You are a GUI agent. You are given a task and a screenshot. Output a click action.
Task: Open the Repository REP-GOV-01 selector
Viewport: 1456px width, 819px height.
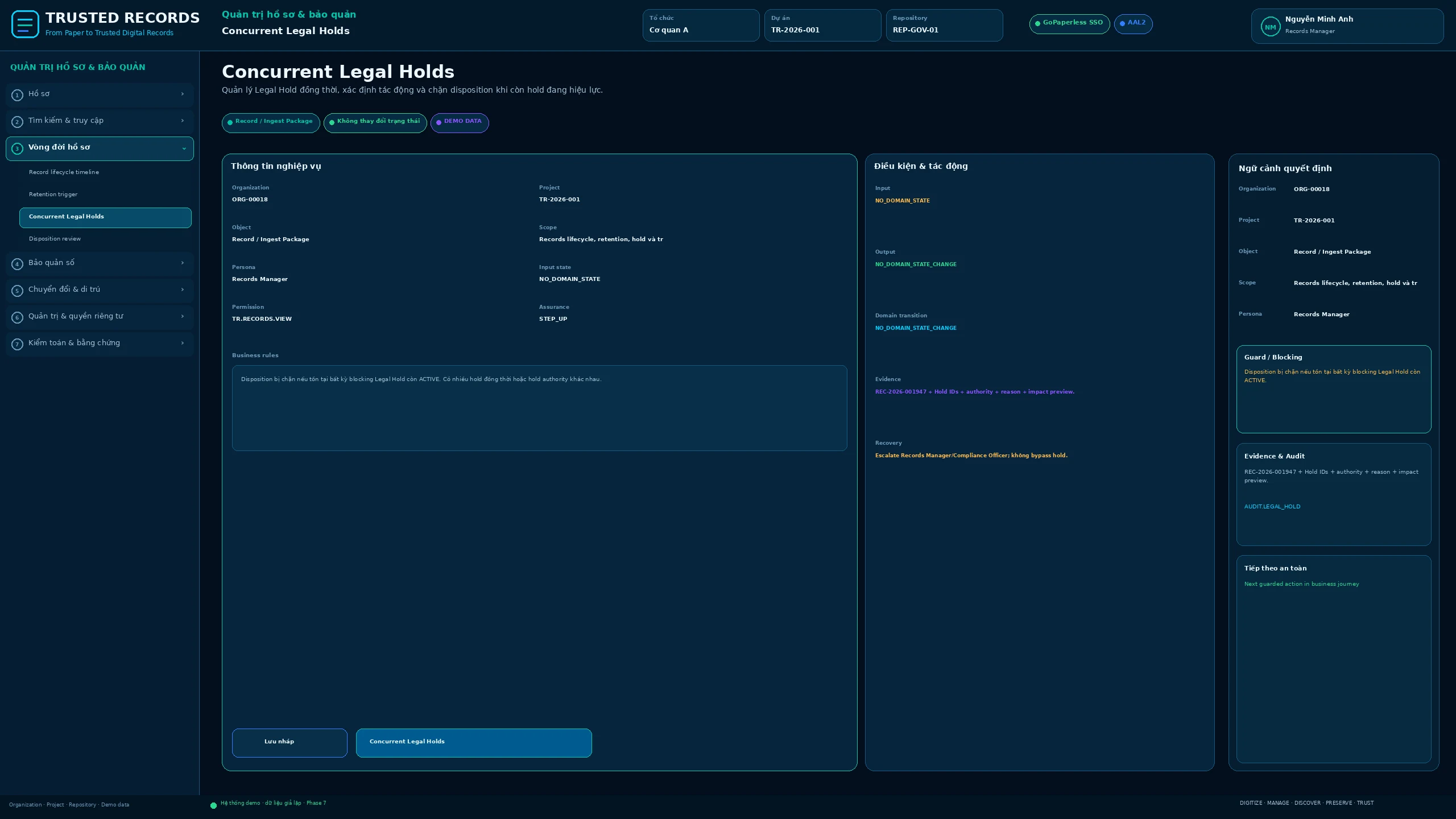click(x=944, y=25)
